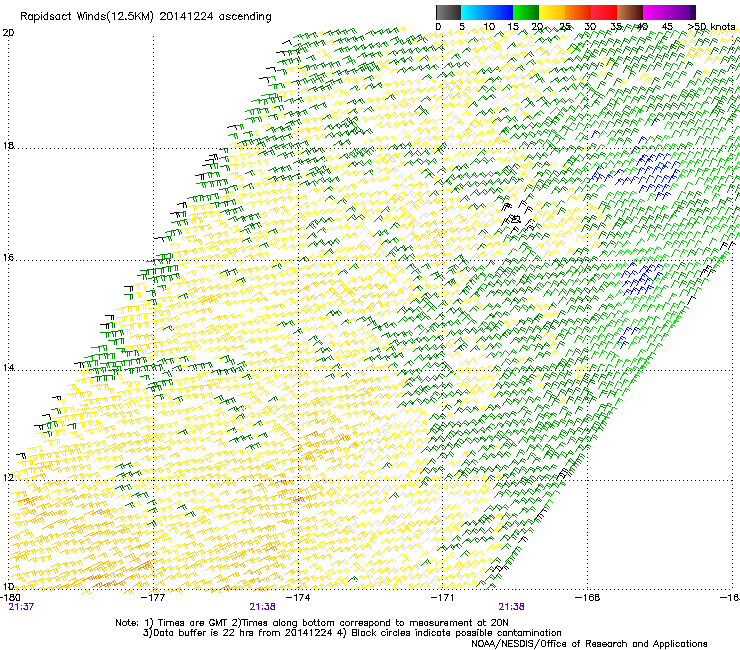Click the purple '21:38' time below -174

[262, 607]
